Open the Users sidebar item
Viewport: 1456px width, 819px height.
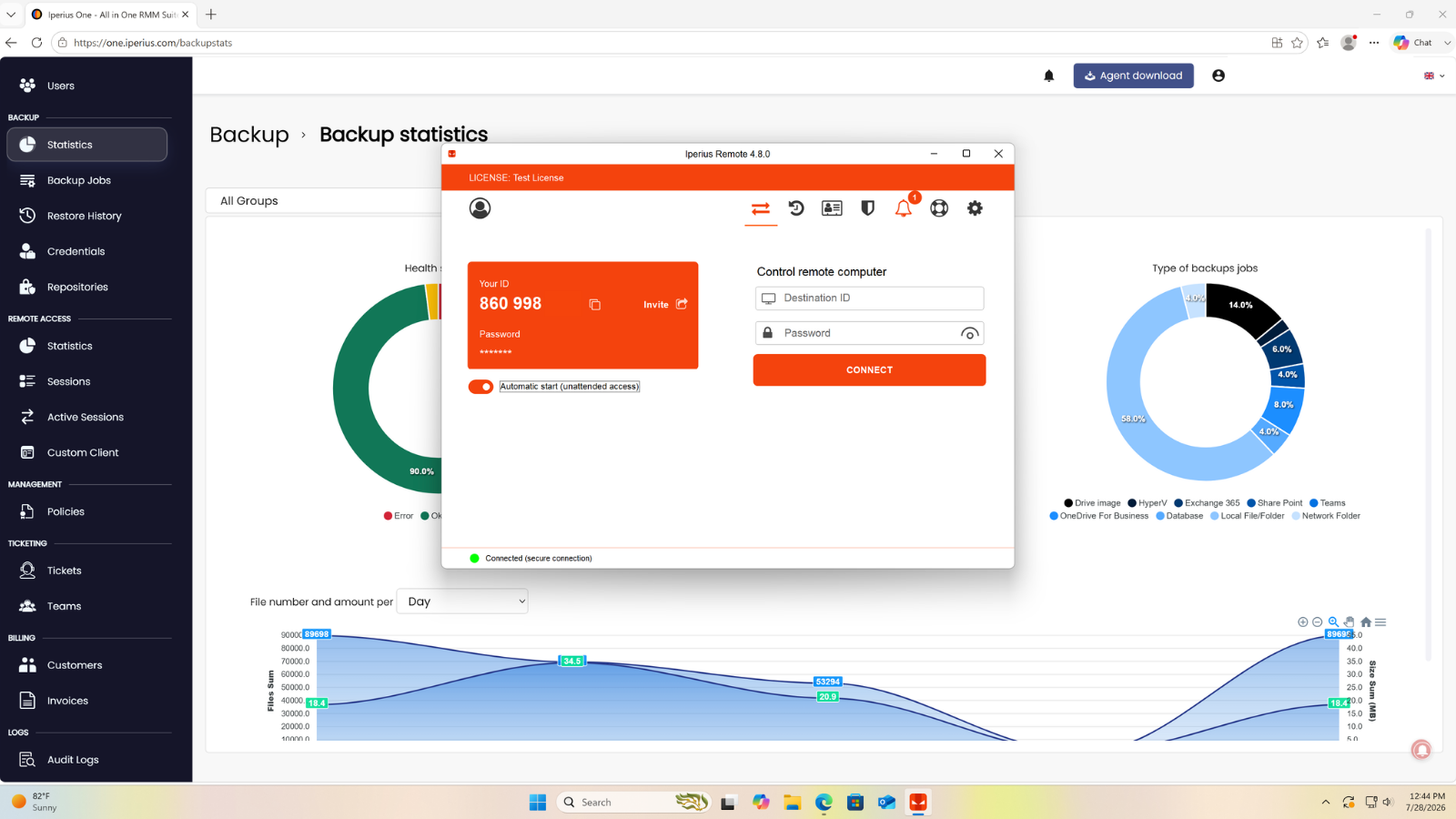tap(87, 86)
